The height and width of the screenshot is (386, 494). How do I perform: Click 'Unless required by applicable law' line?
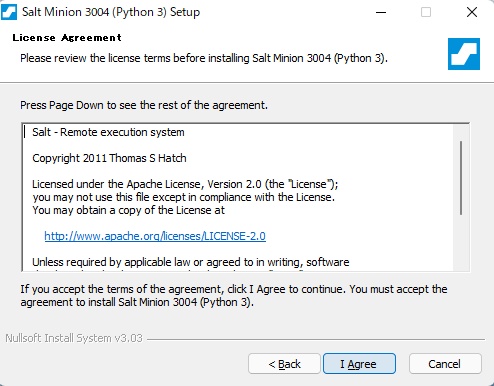pyautogui.click(x=191, y=262)
